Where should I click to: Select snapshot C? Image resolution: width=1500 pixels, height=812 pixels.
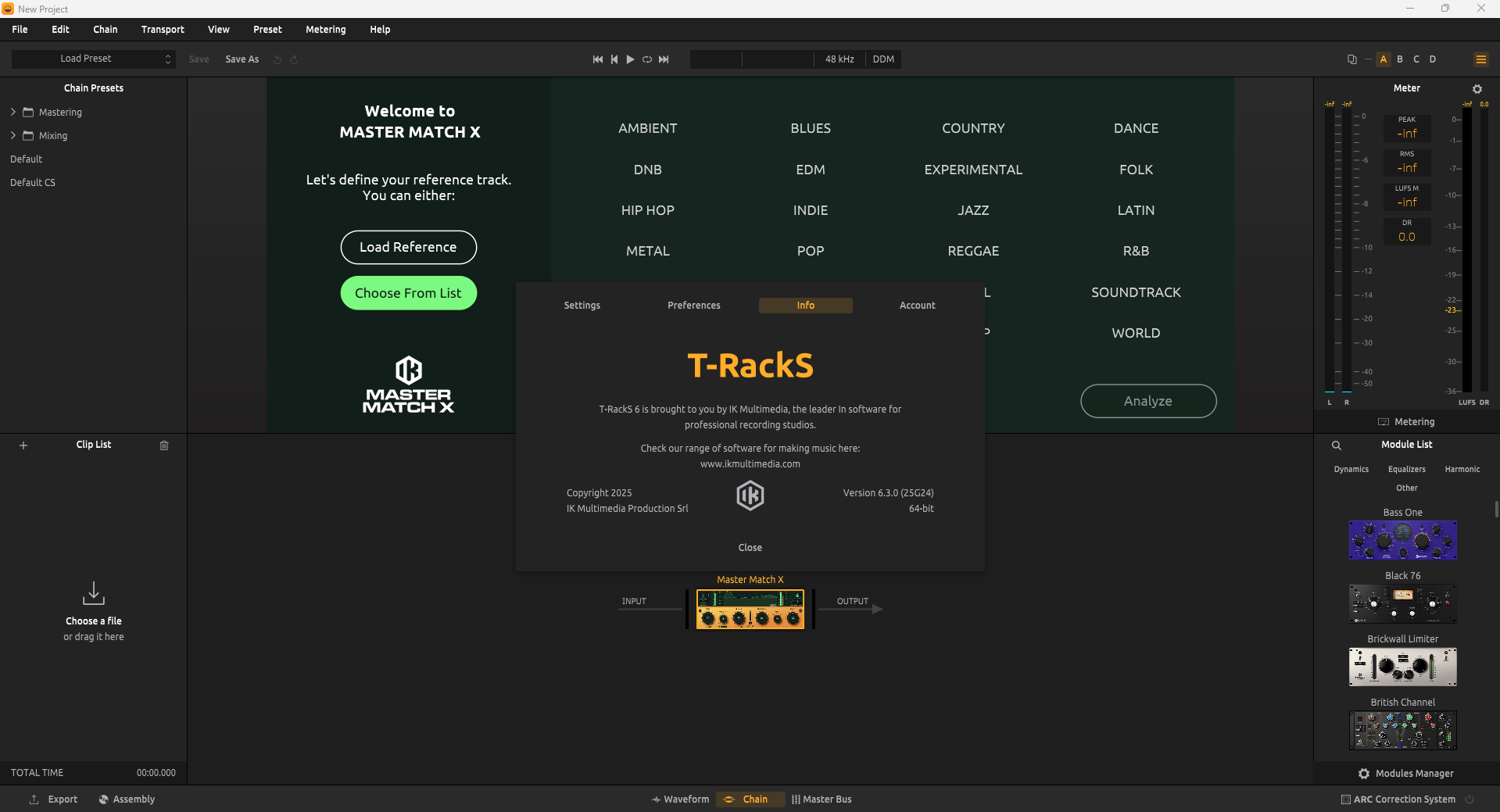(1416, 59)
